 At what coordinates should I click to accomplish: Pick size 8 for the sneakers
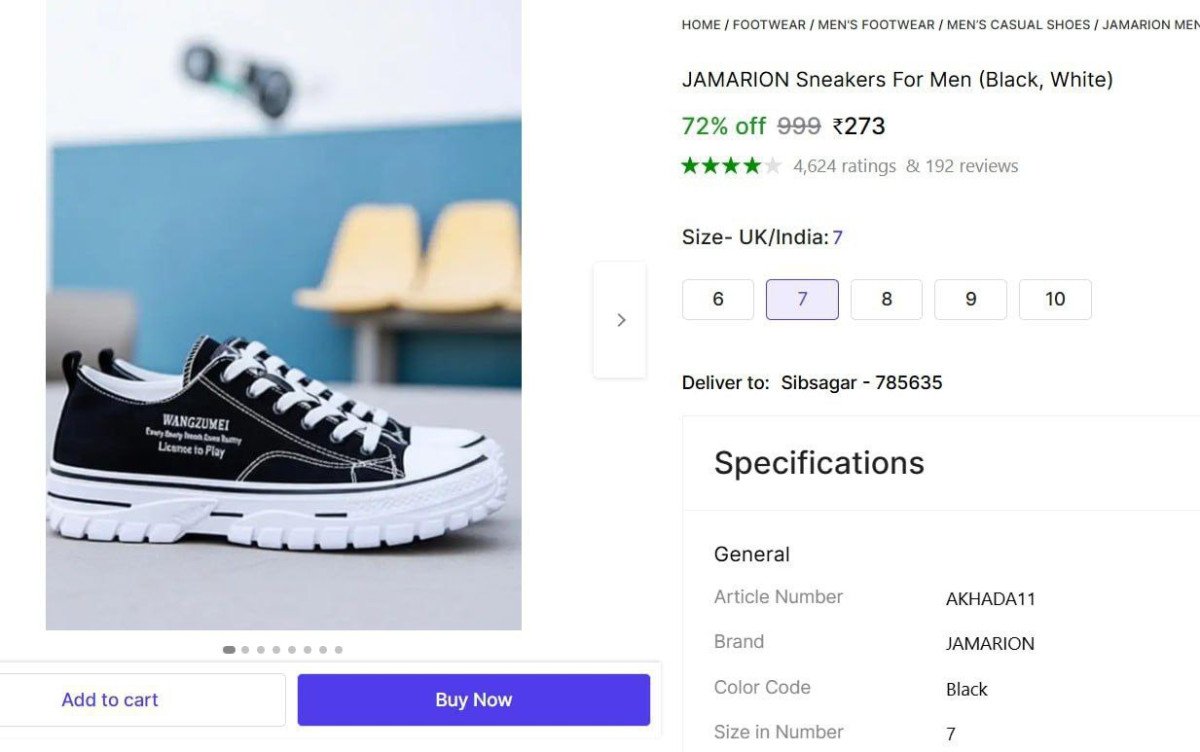[886, 300]
